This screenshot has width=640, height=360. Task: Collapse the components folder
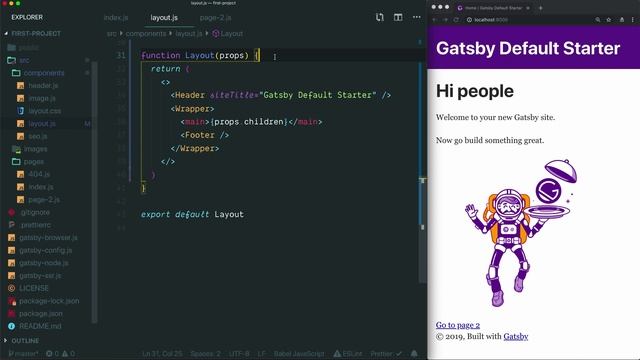[38, 73]
